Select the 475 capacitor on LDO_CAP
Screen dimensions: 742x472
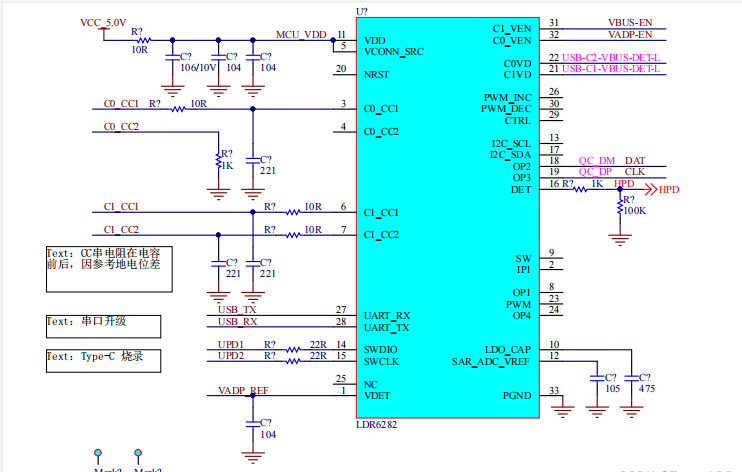pyautogui.click(x=632, y=378)
